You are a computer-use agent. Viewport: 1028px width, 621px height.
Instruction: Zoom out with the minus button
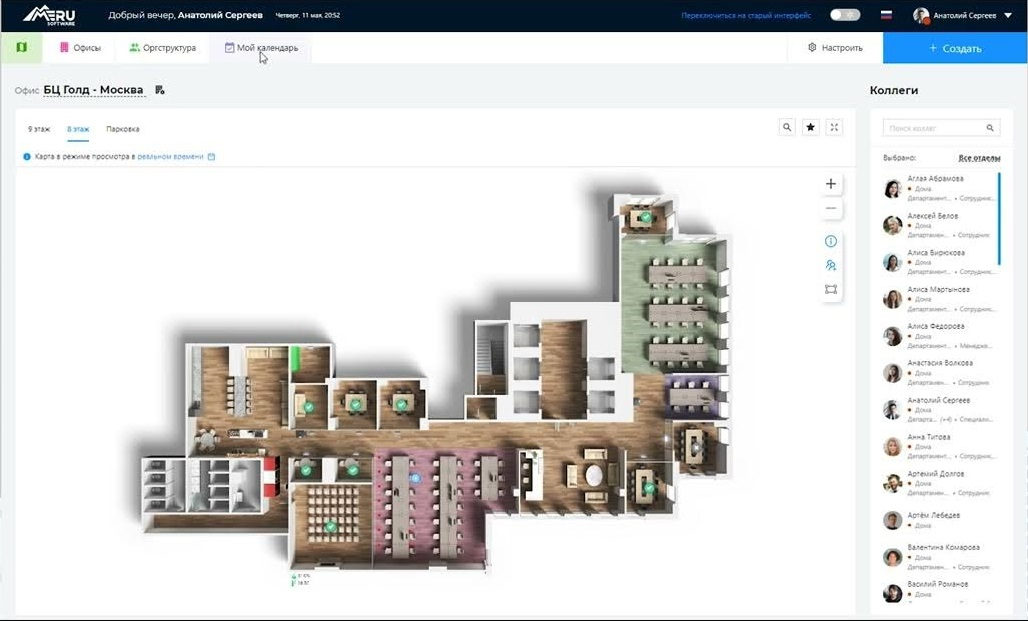tap(830, 209)
